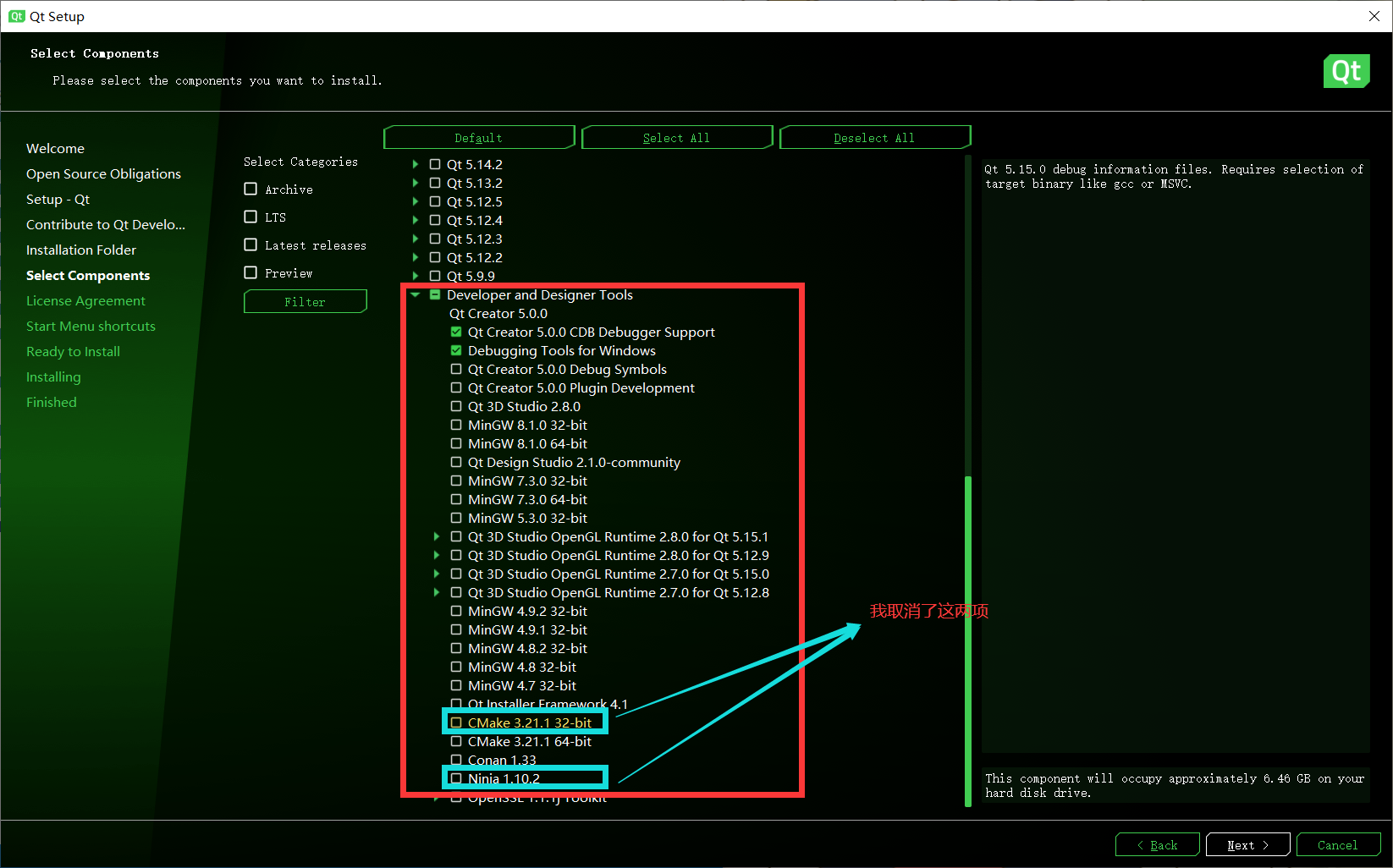Check MinGW 8.1.0 32-bit
This screenshot has width=1393, height=868.
456,425
